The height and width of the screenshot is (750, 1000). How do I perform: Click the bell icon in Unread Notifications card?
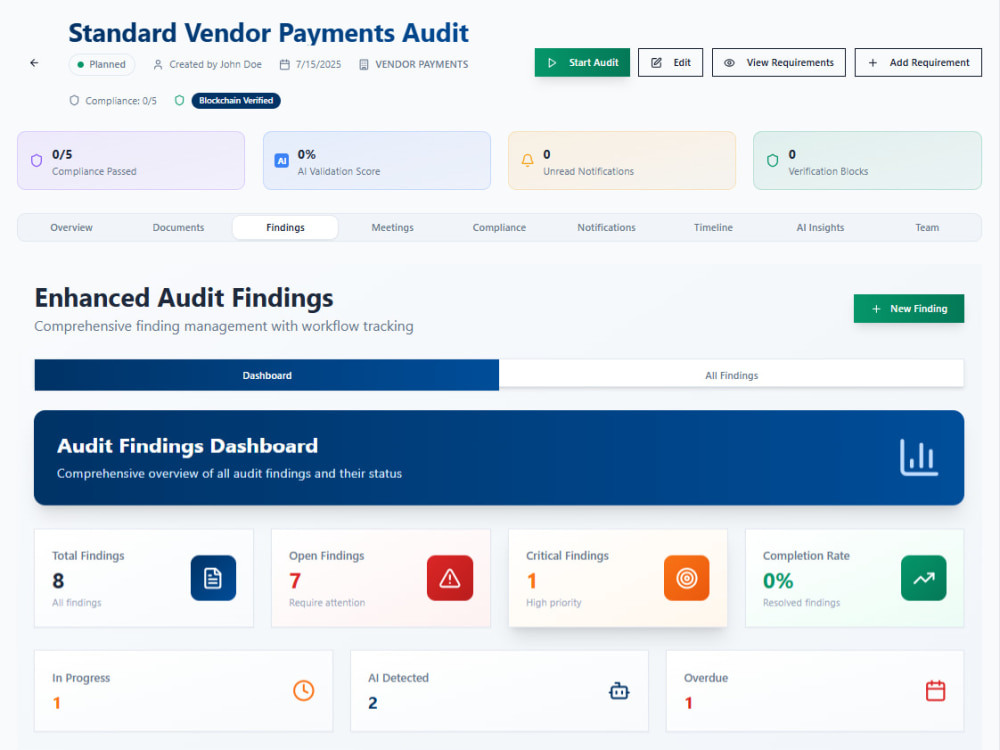click(x=527, y=161)
